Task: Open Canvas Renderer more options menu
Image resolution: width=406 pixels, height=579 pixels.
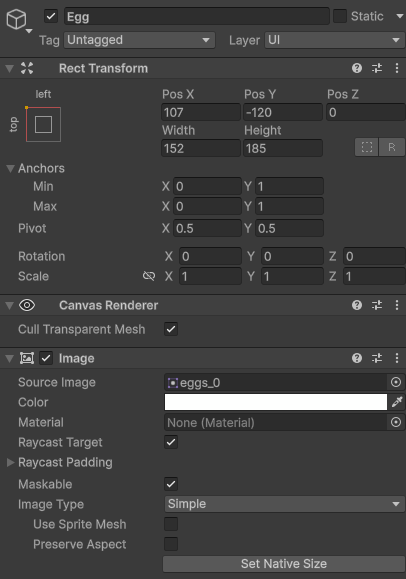Action: pyautogui.click(x=397, y=305)
